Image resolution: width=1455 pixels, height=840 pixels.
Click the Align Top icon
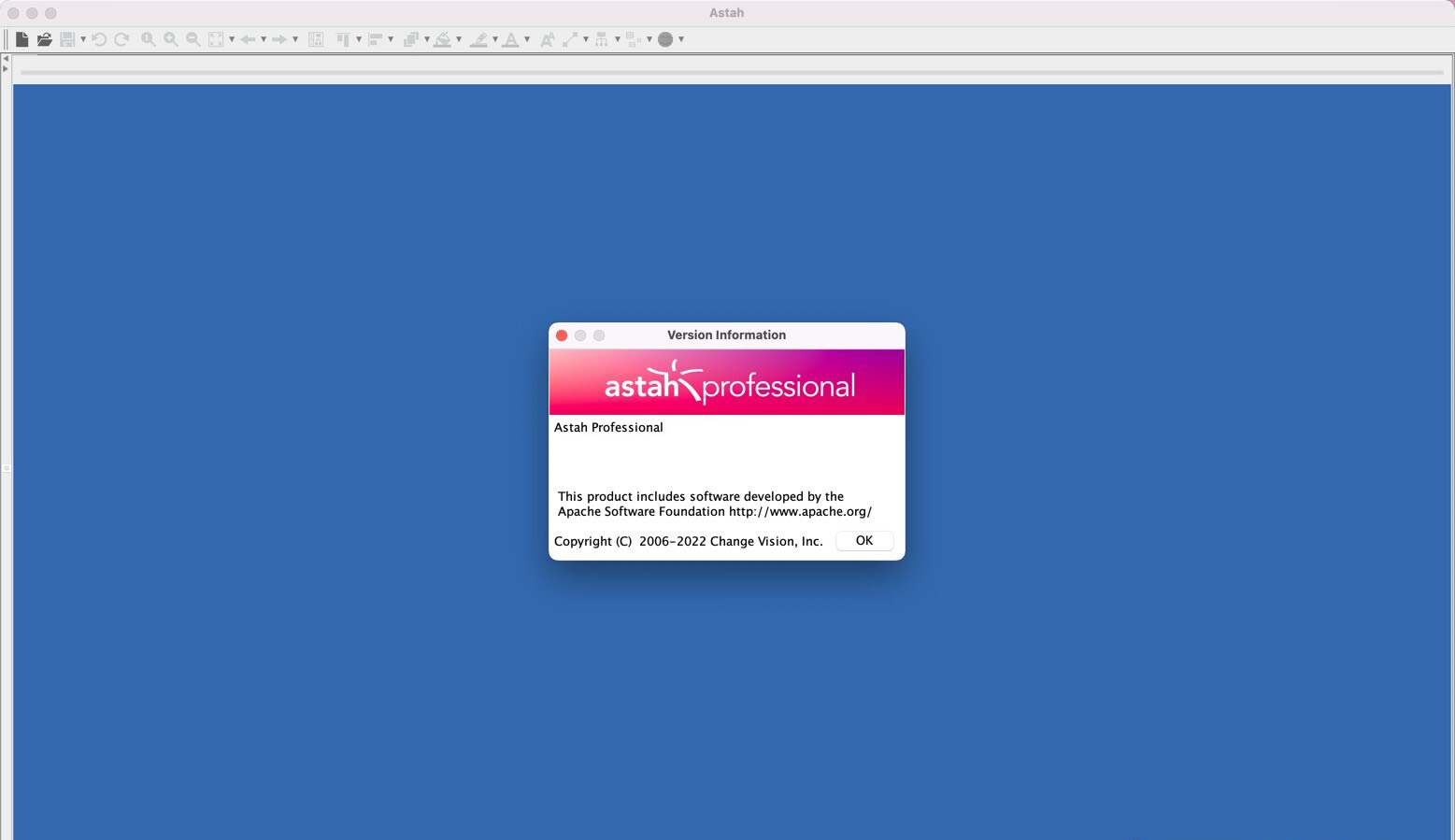pos(343,39)
